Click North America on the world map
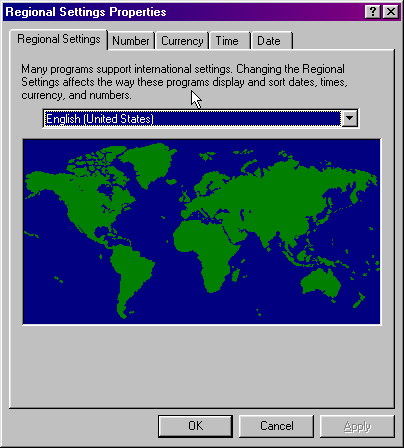 [80, 200]
